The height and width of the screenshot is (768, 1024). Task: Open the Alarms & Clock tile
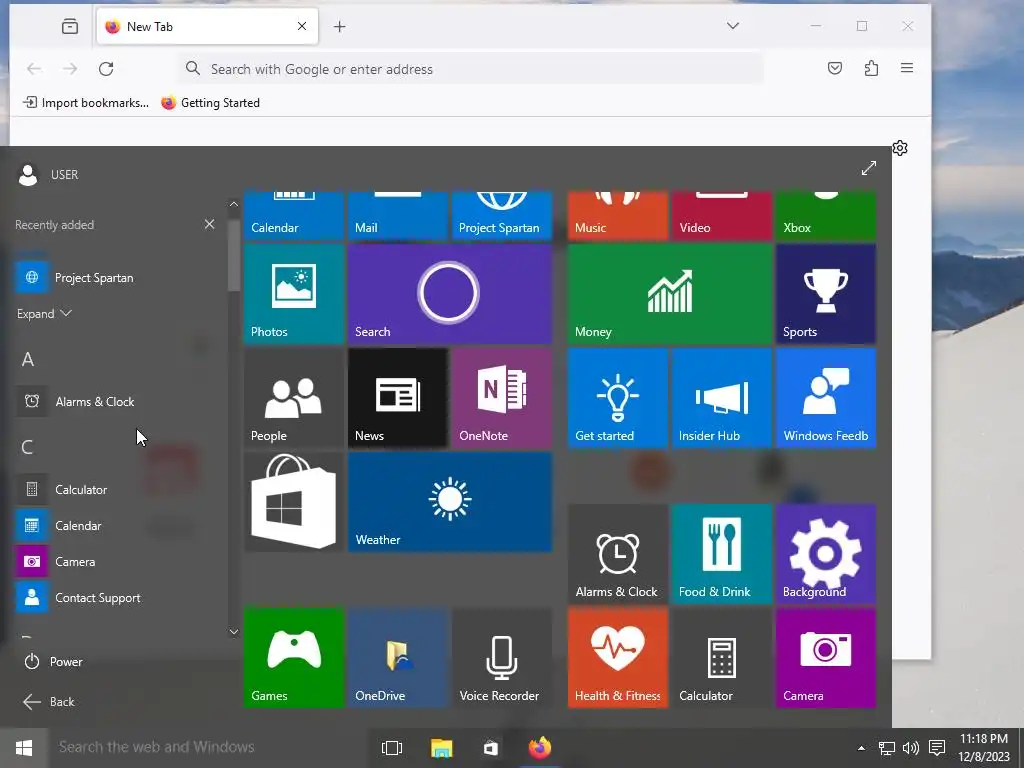tap(618, 554)
